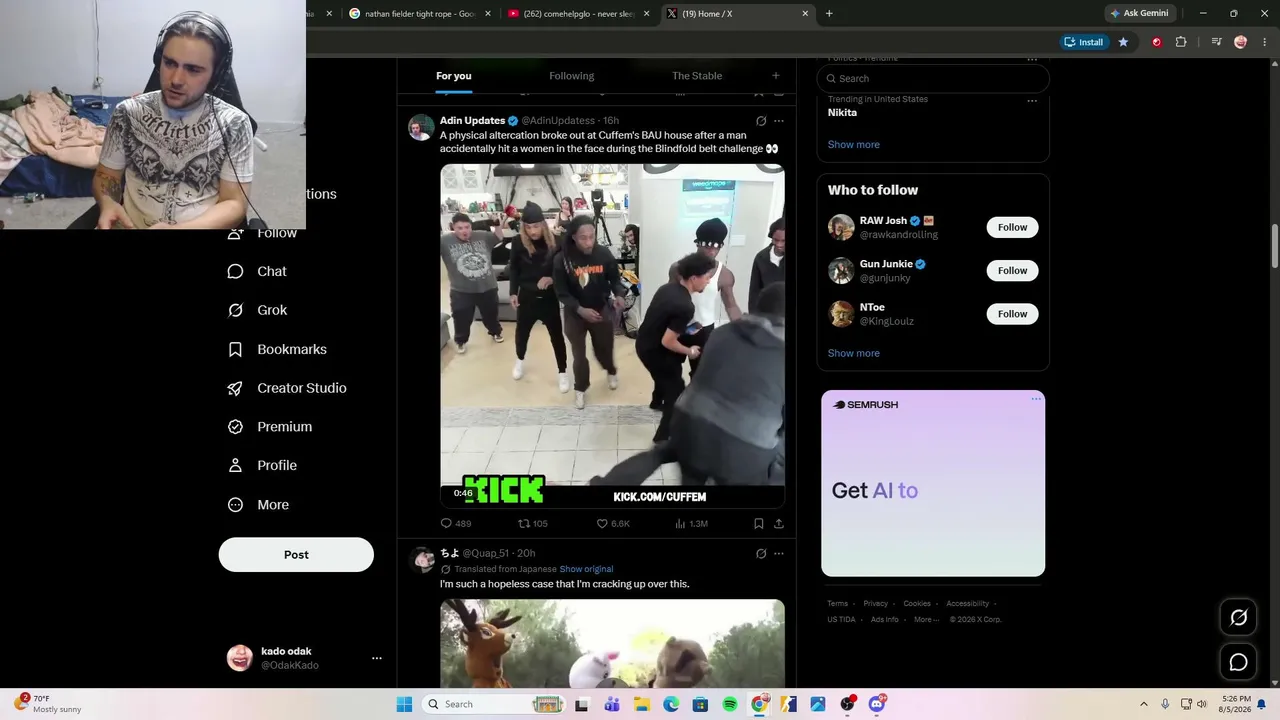
Task: Switch to The Stable tab
Action: [697, 76]
